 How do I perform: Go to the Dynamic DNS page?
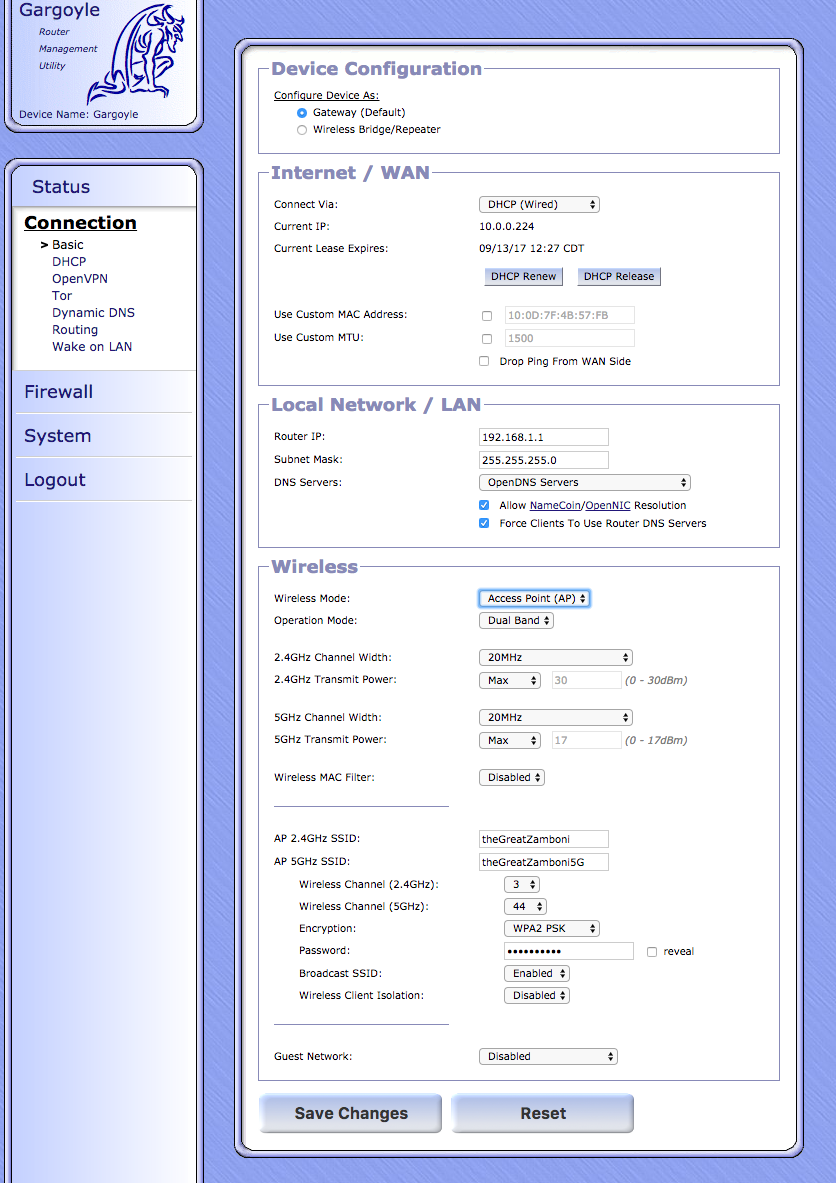click(x=94, y=312)
